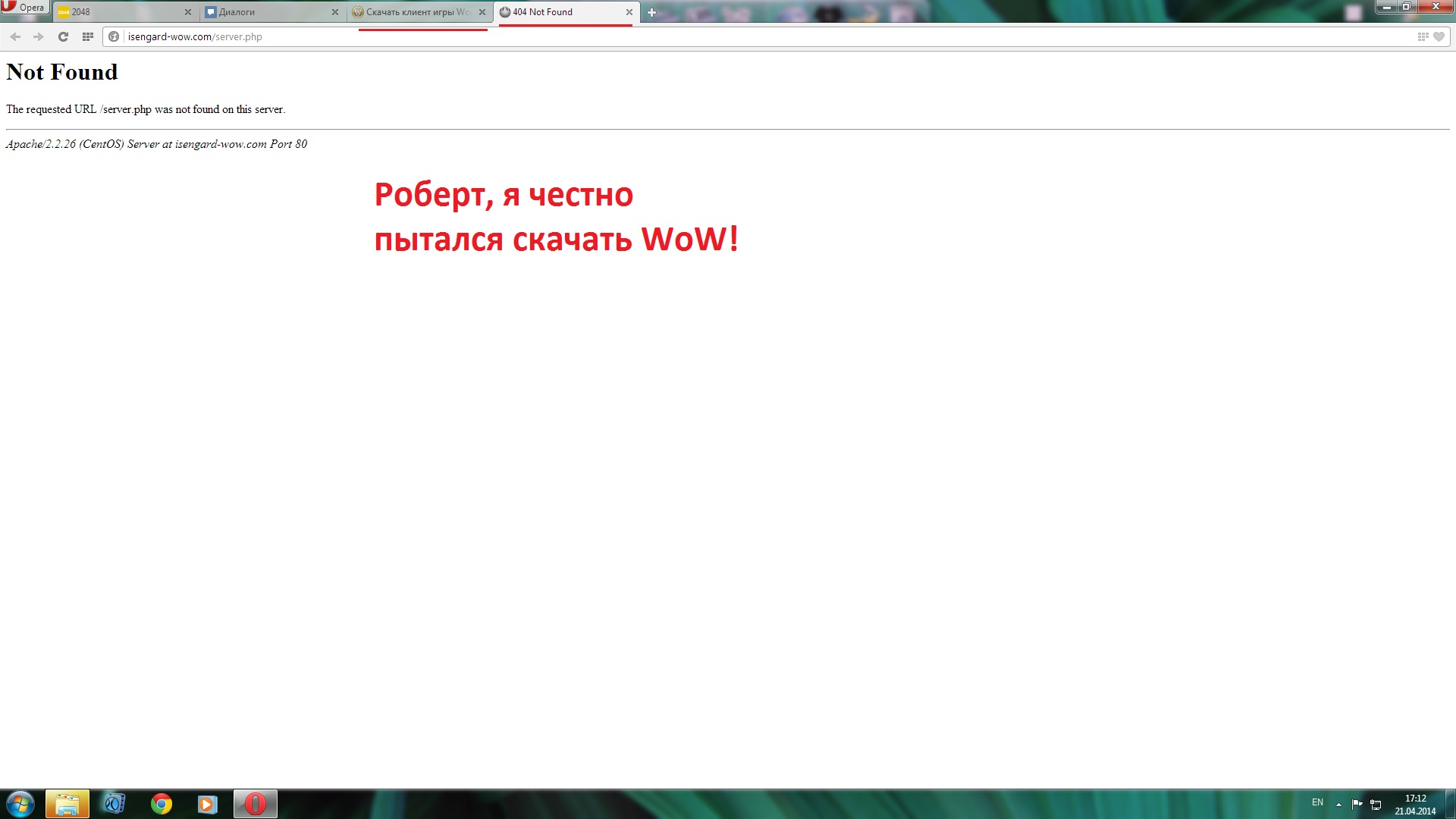Close the 2048 tab

pos(188,12)
